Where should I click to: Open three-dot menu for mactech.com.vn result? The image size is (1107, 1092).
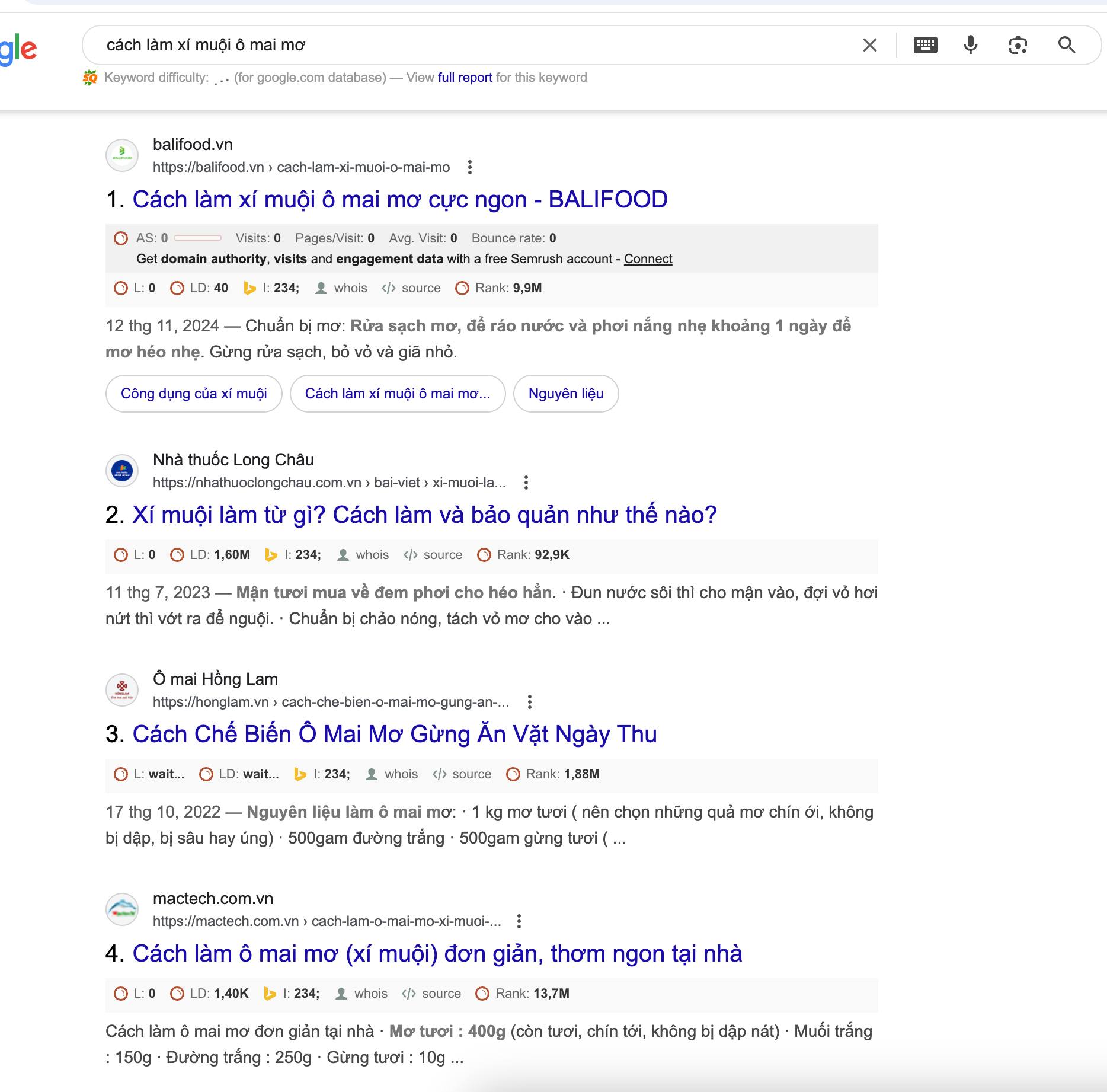tap(519, 921)
